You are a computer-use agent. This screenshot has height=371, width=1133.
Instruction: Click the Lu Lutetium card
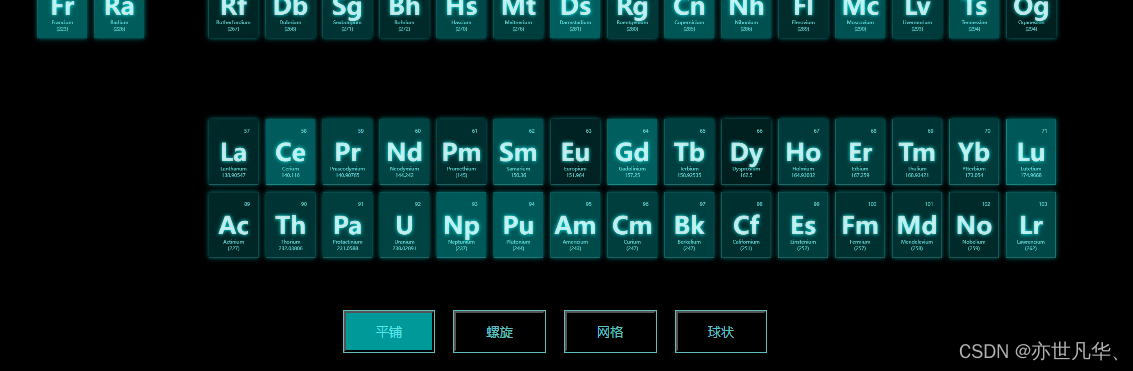[x=1031, y=152]
